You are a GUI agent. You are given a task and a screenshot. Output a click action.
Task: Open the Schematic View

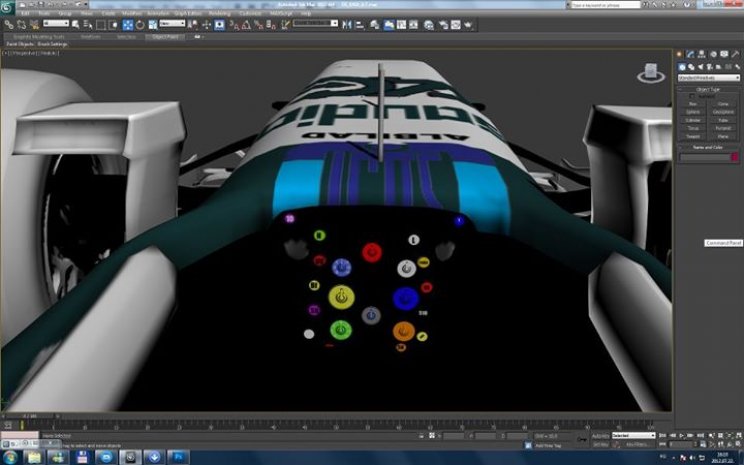point(413,25)
